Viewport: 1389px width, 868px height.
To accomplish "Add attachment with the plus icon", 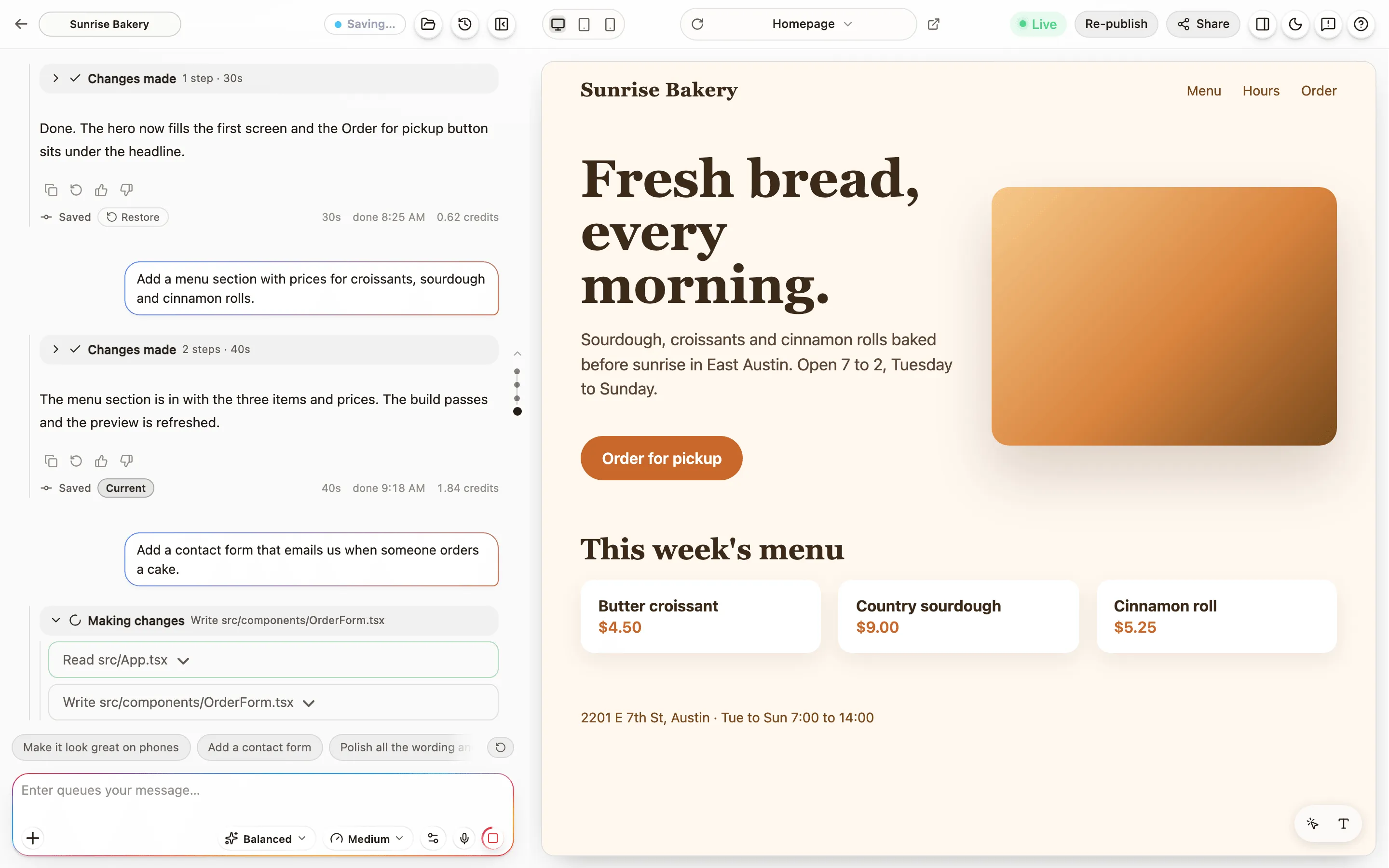I will [x=33, y=838].
